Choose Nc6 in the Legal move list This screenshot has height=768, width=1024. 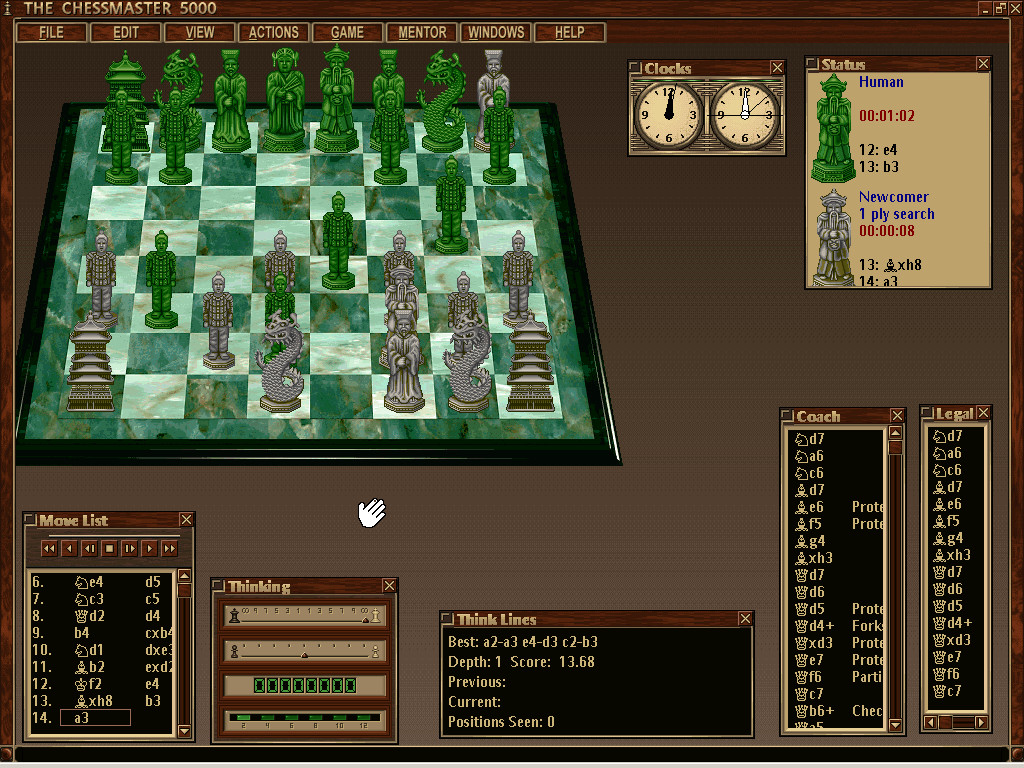point(947,470)
